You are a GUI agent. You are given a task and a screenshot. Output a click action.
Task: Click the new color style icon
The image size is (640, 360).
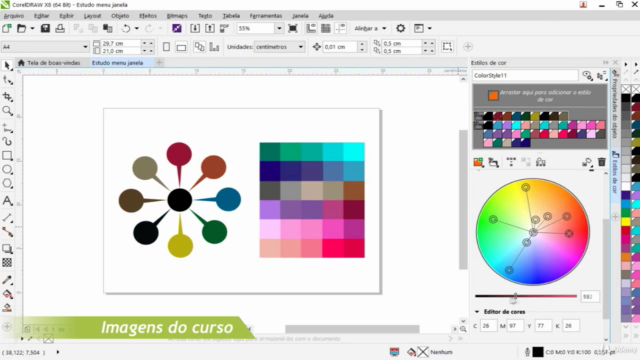click(478, 162)
